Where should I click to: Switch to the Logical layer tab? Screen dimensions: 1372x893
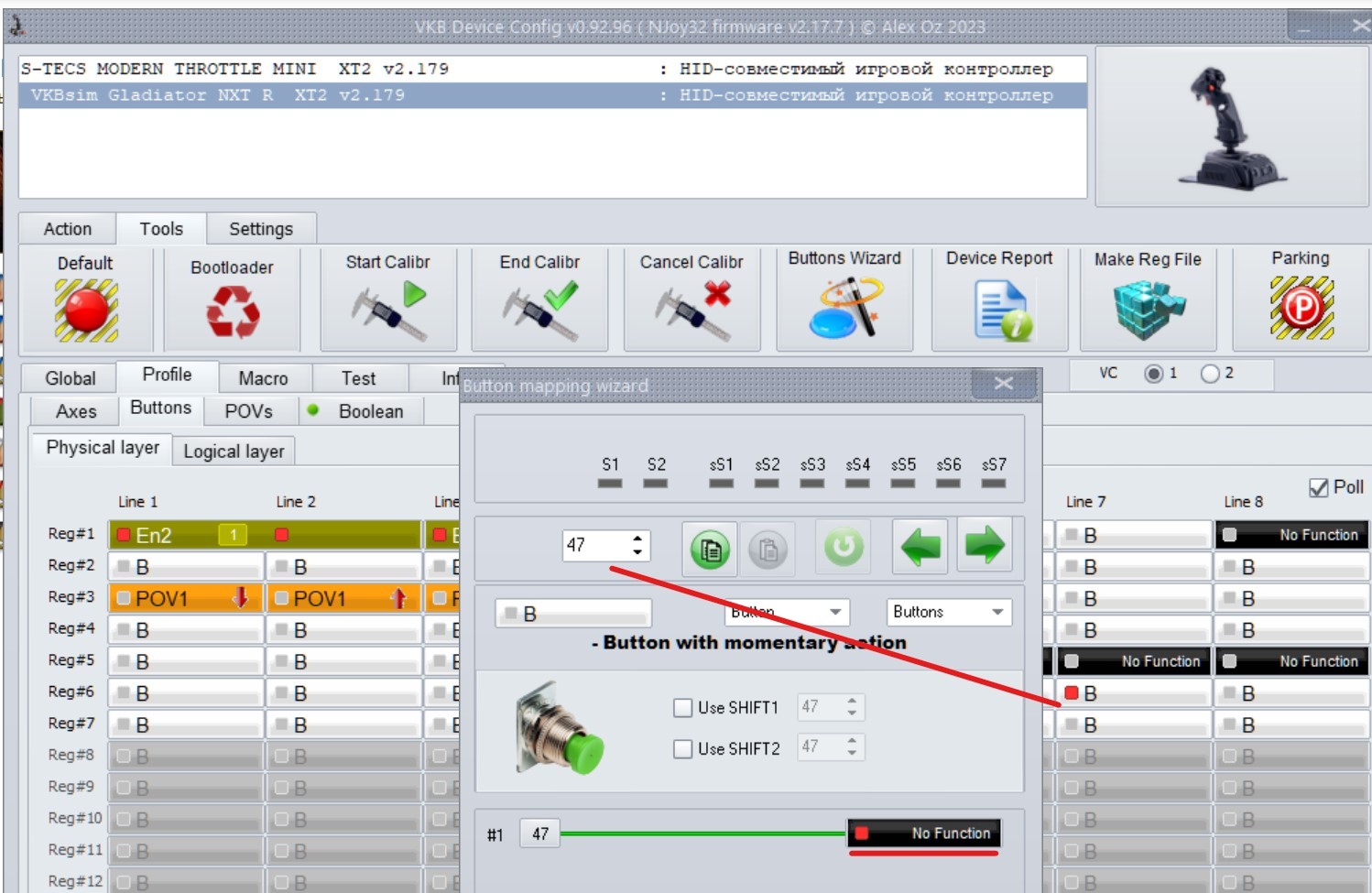[x=234, y=451]
